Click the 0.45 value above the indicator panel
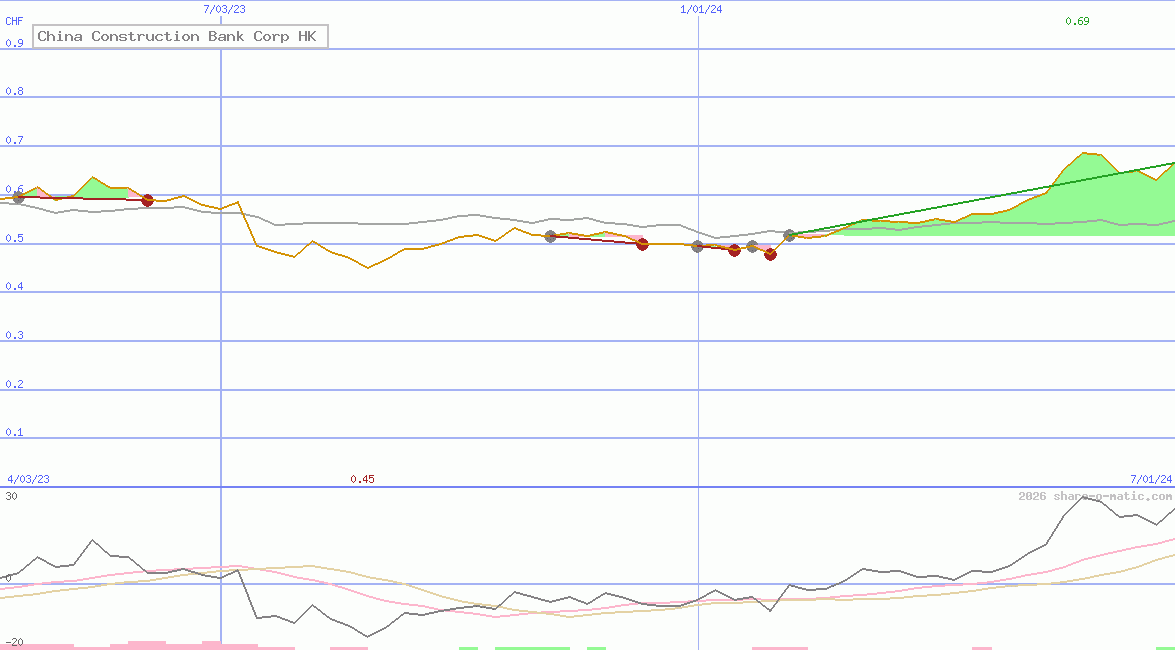 [363, 478]
